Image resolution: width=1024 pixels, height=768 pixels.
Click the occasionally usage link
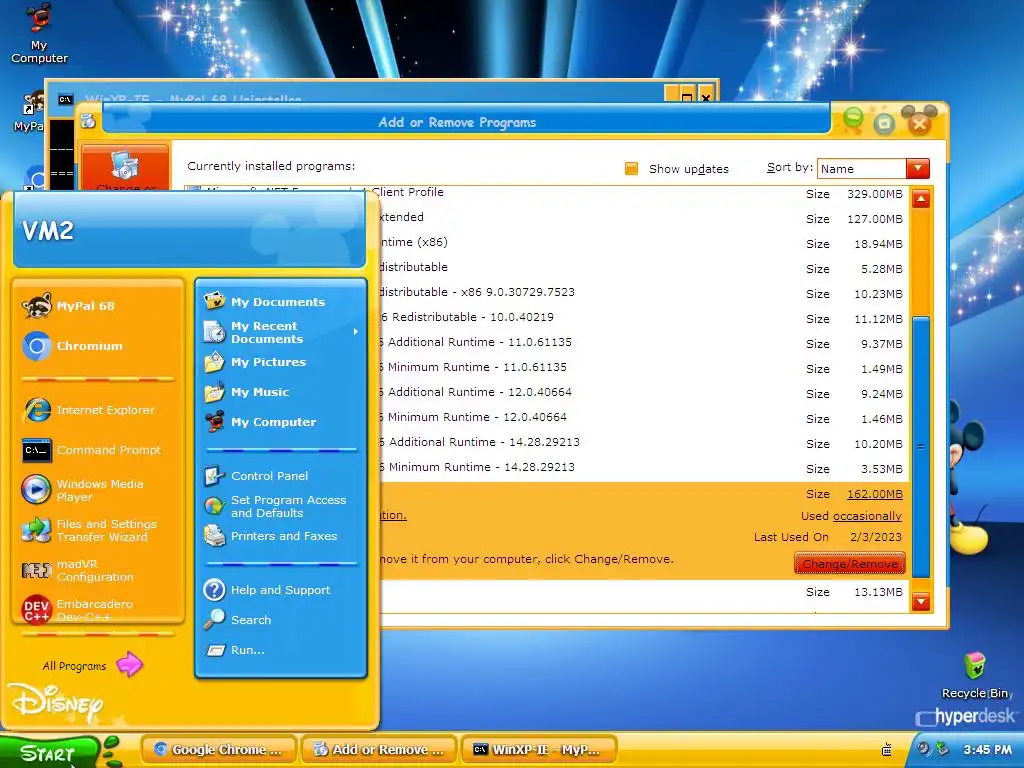(x=867, y=516)
